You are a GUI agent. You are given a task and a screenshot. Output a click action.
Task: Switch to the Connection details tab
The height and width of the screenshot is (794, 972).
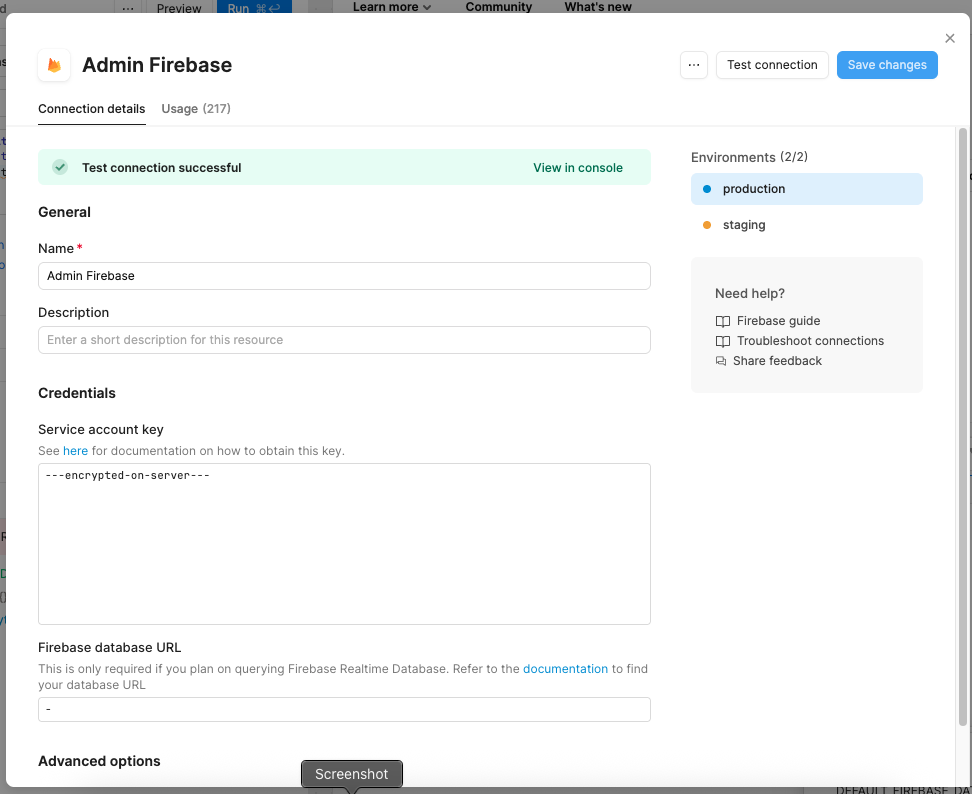pyautogui.click(x=92, y=109)
